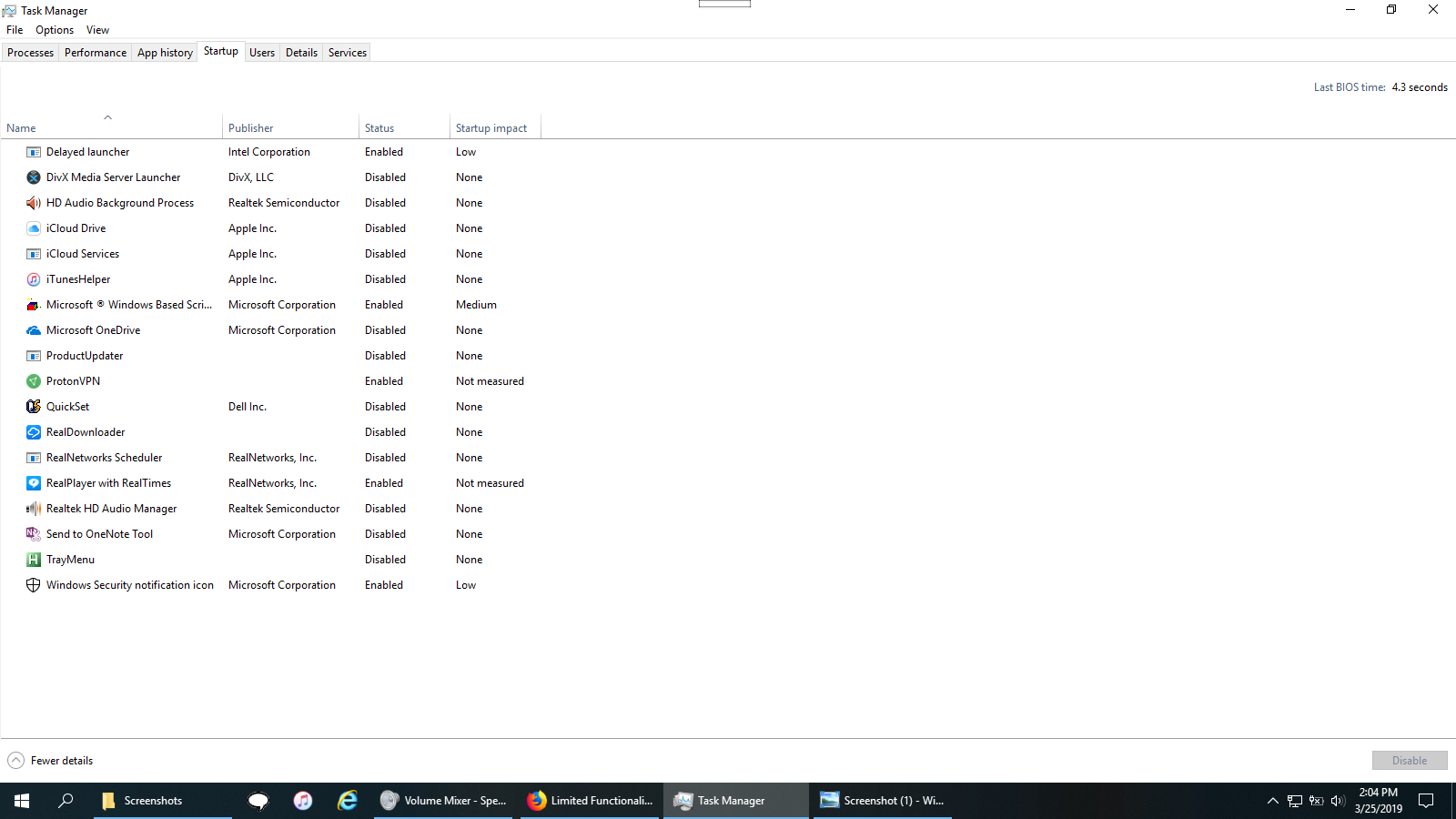The height and width of the screenshot is (819, 1456).
Task: Click the TrayMenu icon
Action: pos(34,560)
